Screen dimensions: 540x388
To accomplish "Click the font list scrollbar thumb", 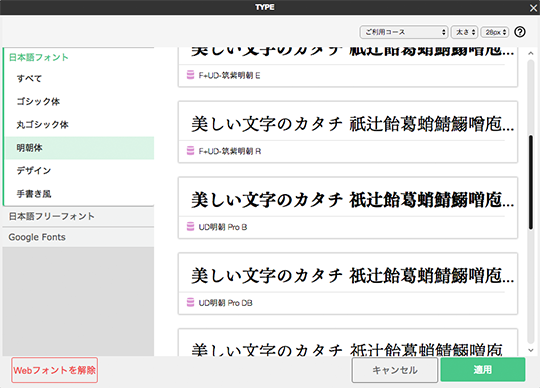I will (531, 182).
